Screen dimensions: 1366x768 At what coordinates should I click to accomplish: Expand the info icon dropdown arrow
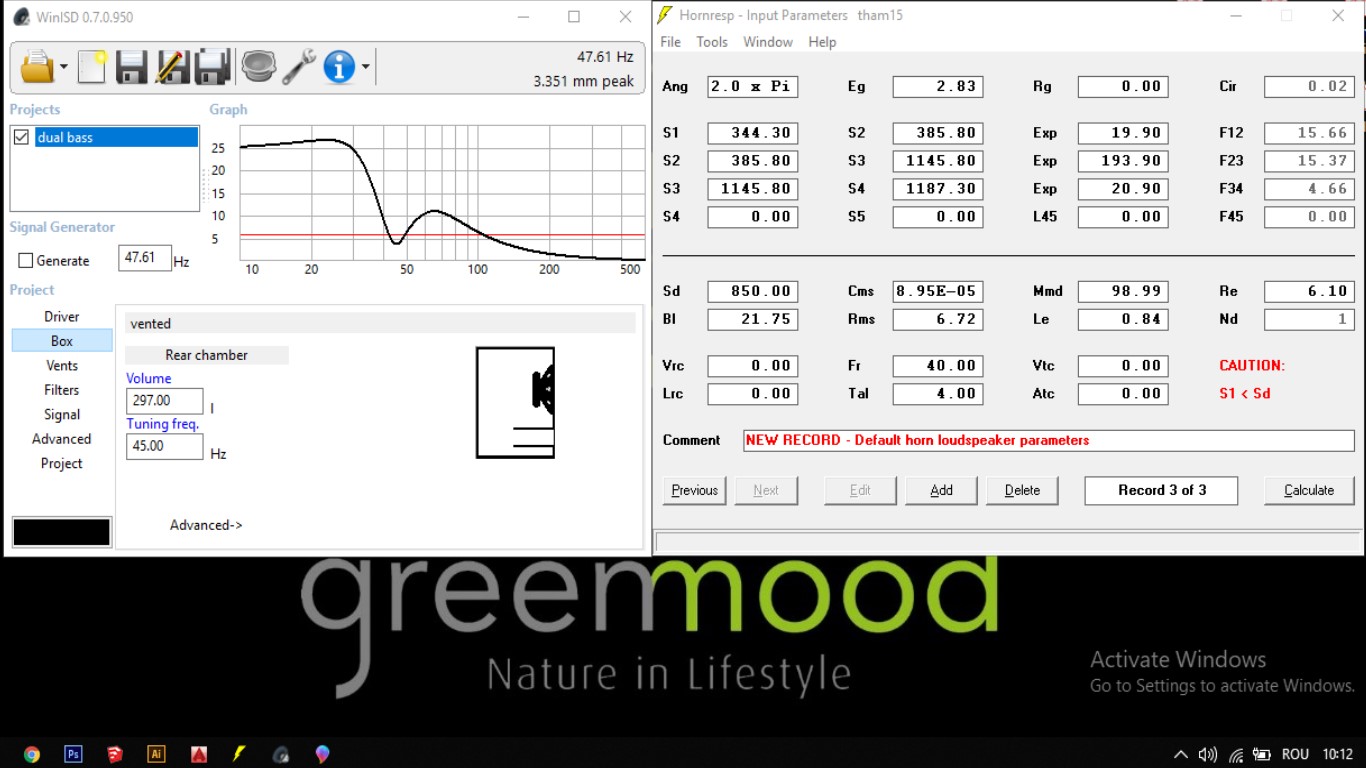click(366, 67)
